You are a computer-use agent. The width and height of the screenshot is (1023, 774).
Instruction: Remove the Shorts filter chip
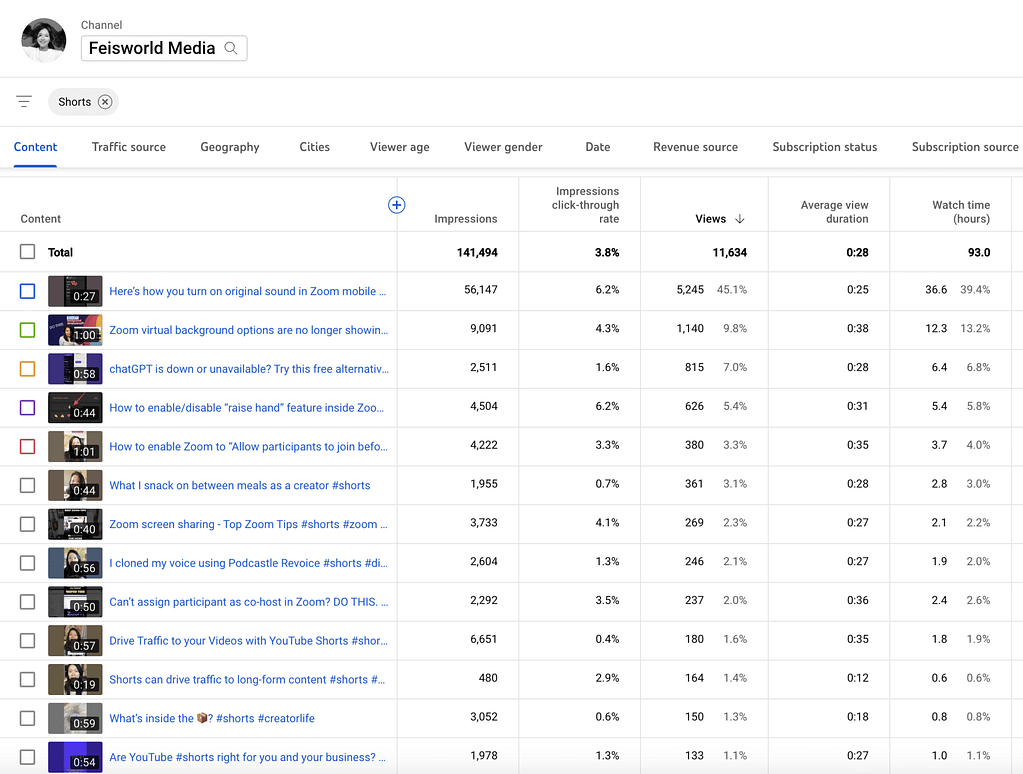105,102
